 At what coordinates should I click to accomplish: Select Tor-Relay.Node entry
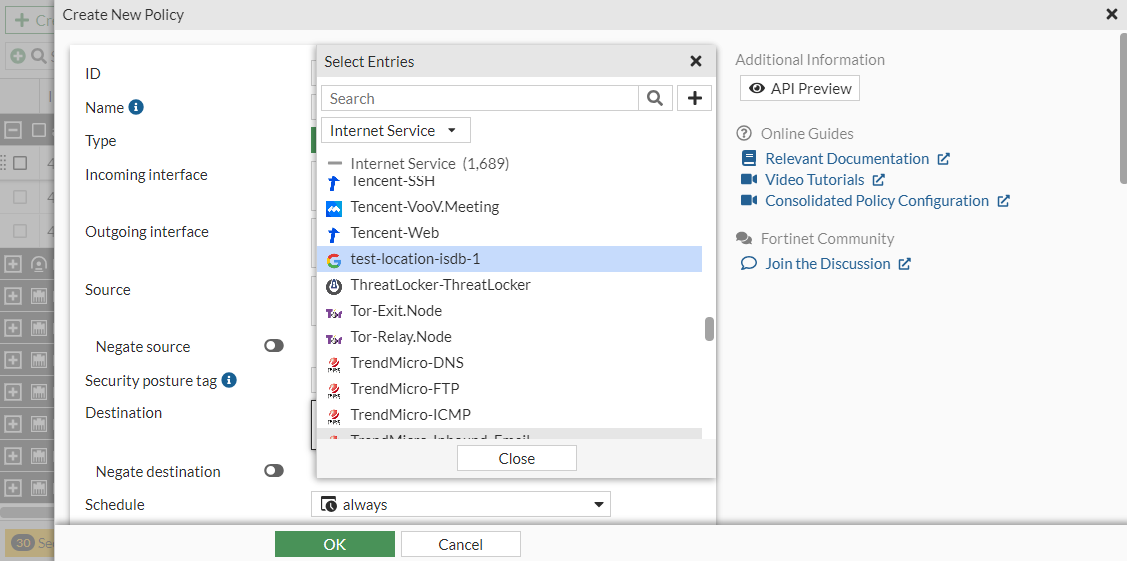[400, 337]
